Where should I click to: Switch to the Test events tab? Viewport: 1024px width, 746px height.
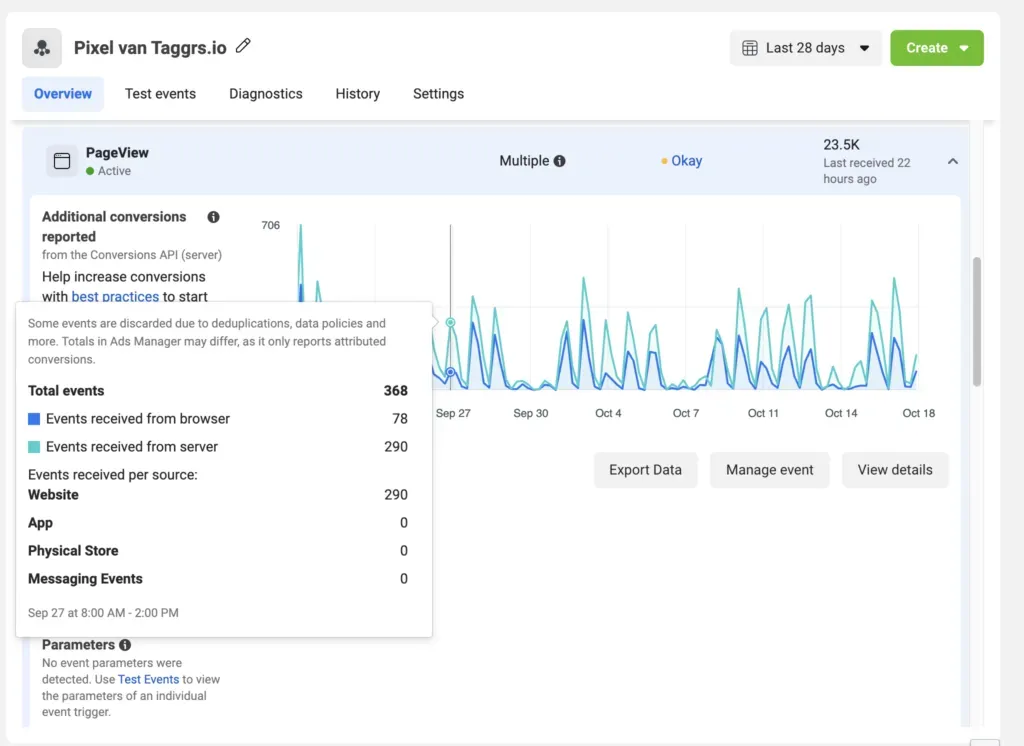coord(160,94)
